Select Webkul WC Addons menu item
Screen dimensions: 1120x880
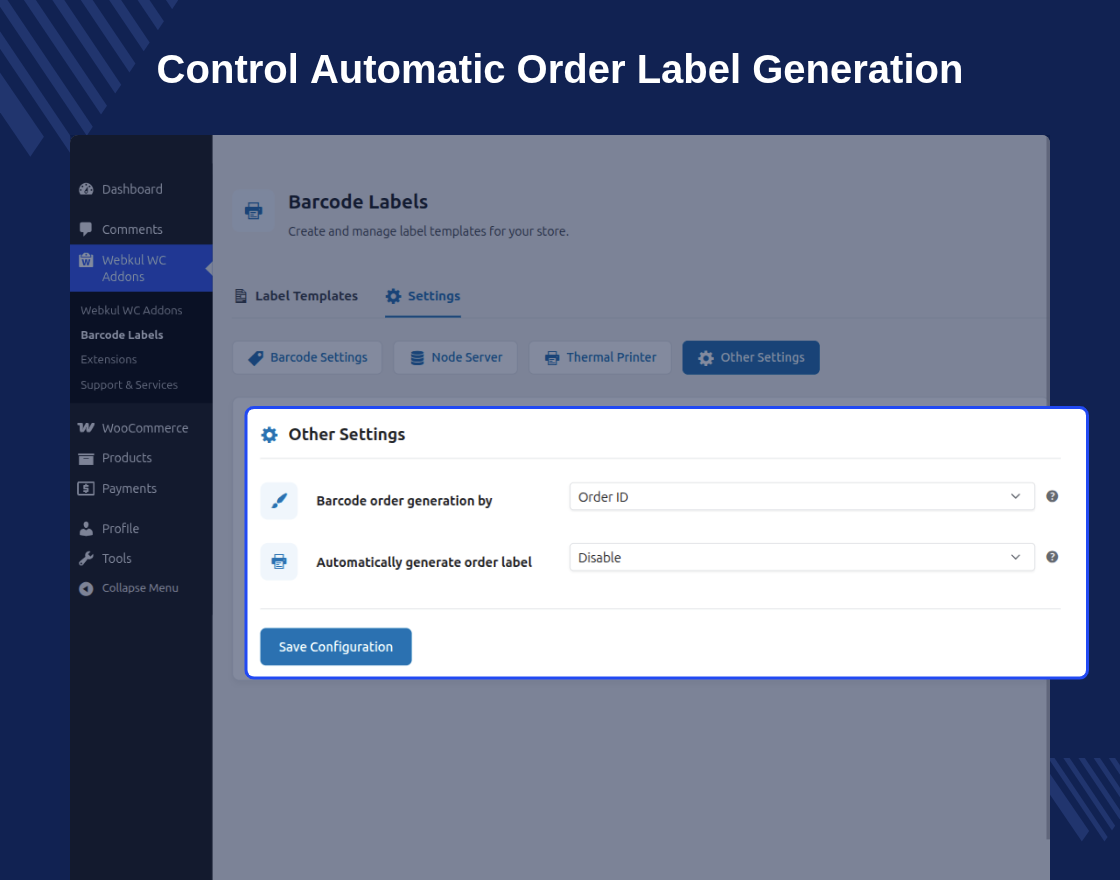[x=141, y=268]
